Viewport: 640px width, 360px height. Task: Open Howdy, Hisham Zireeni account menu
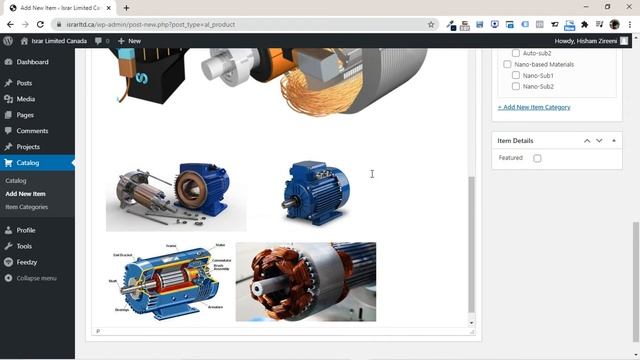coord(591,41)
